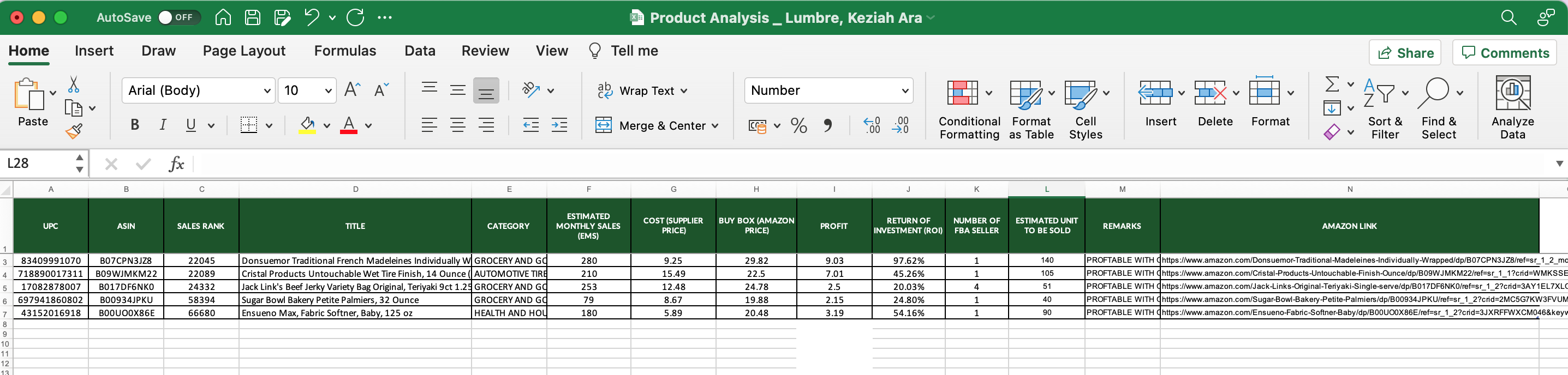Open the Comments pane
This screenshot has height=375, width=1568.
[1505, 53]
